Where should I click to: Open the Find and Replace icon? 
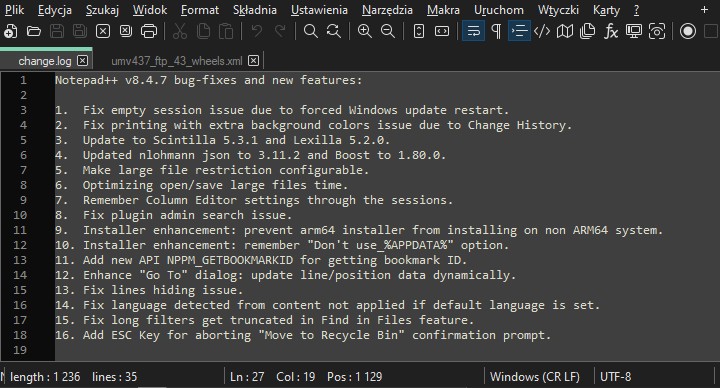coord(334,31)
